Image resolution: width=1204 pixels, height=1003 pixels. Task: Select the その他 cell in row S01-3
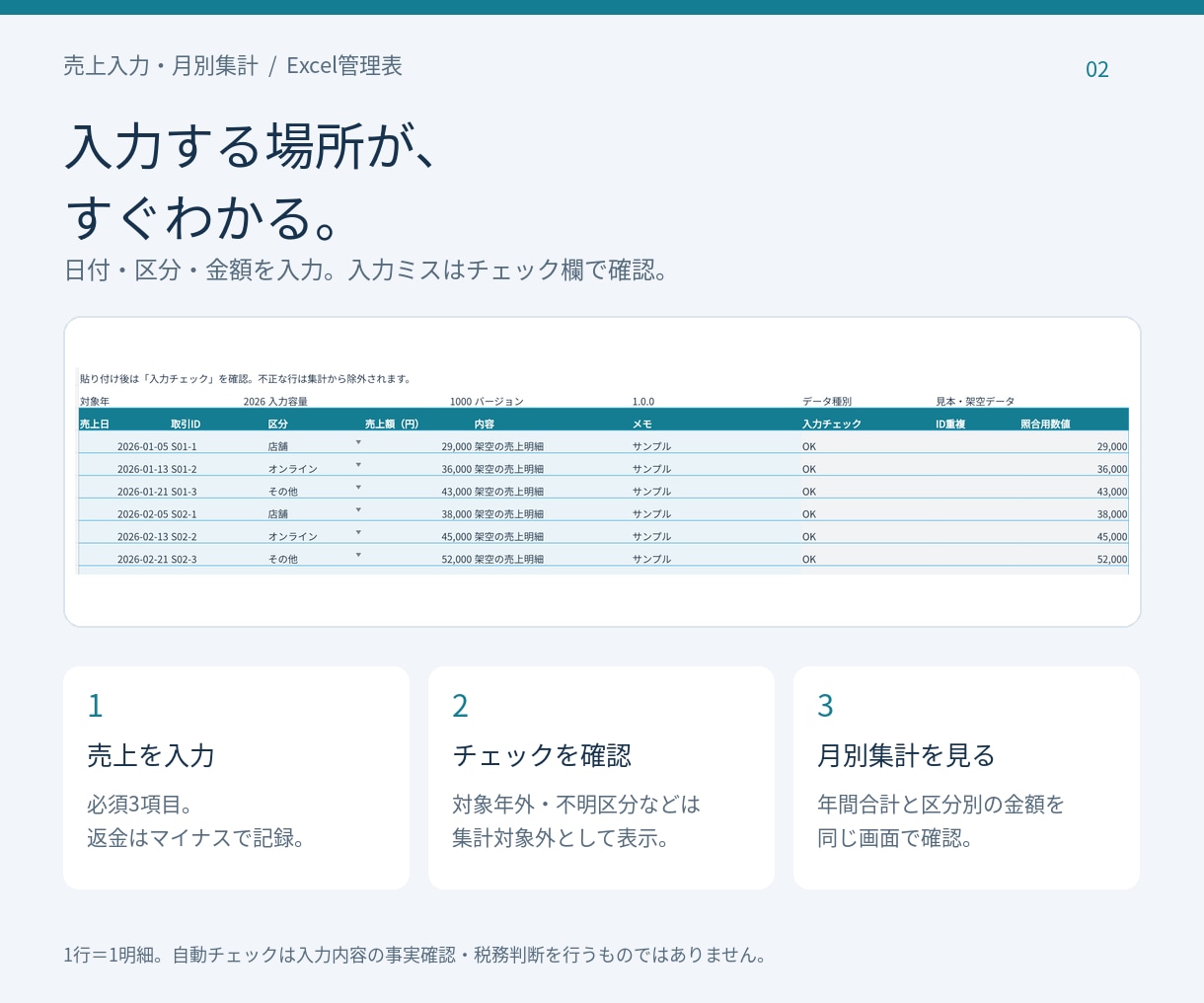click(x=283, y=492)
